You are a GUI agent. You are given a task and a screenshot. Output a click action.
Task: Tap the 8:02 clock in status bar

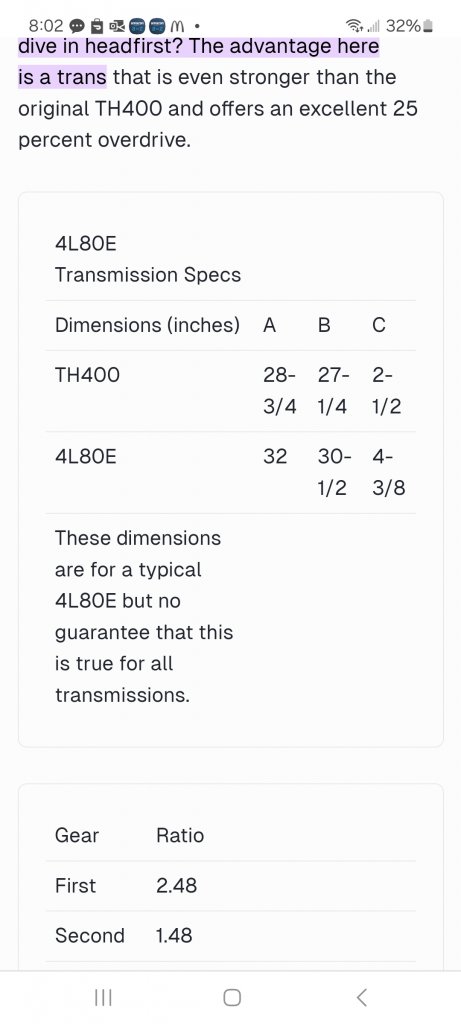click(x=46, y=27)
